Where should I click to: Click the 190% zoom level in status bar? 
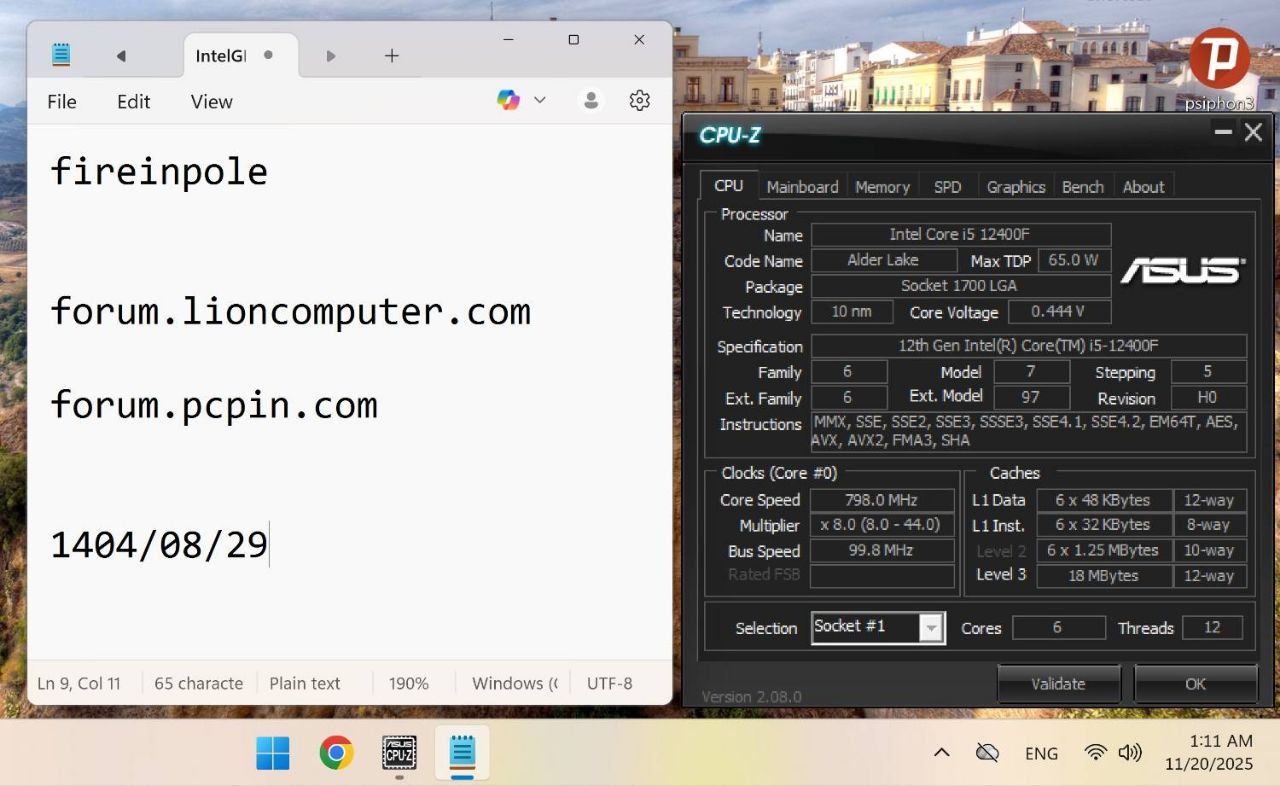coord(408,684)
